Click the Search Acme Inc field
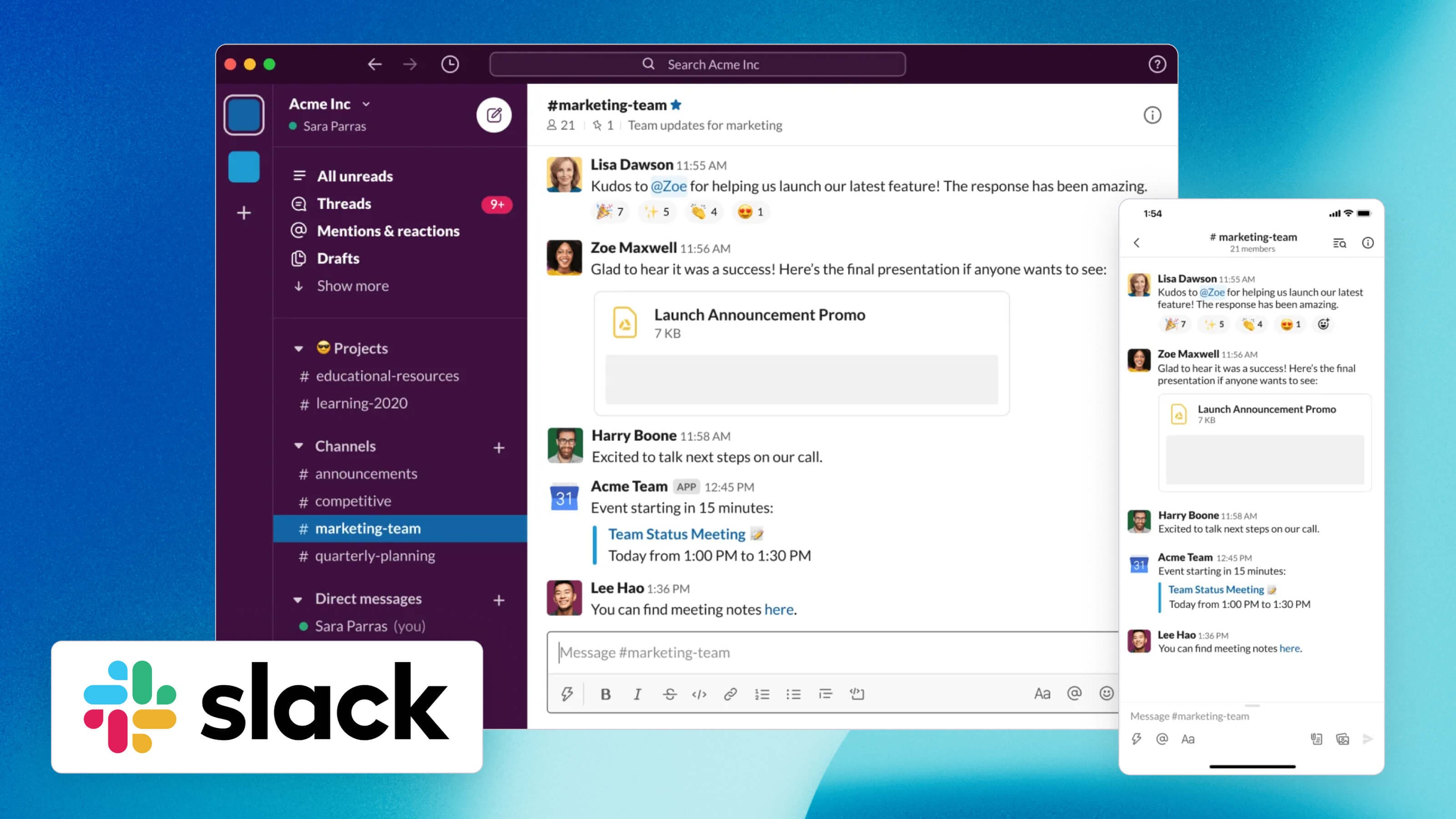The width and height of the screenshot is (1456, 819). (x=698, y=65)
